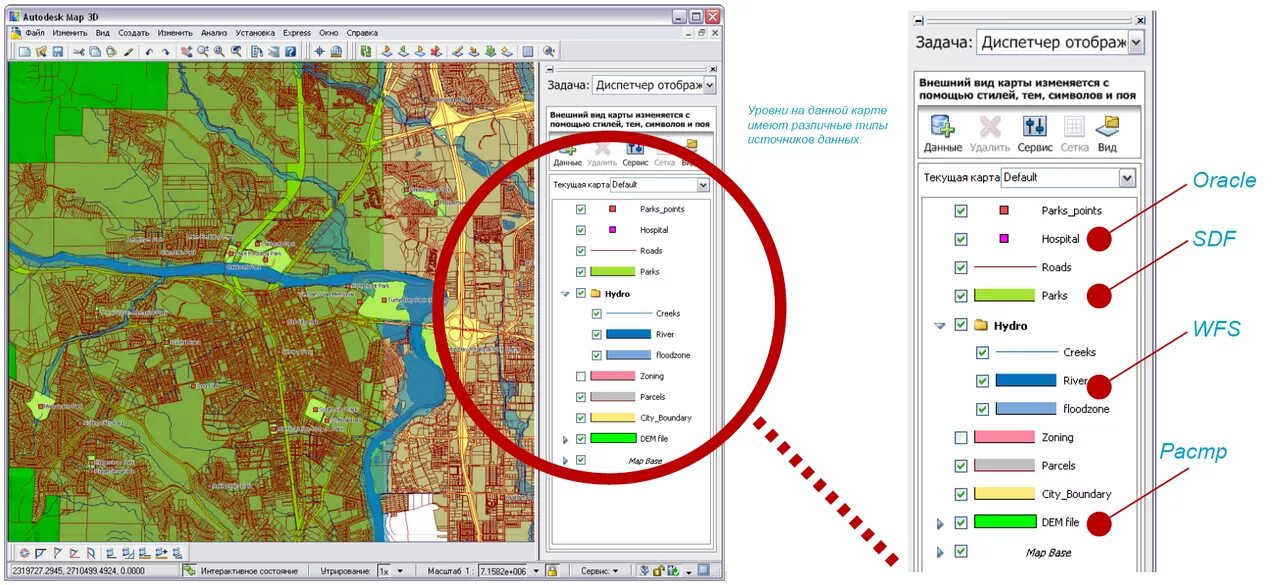
Task: Select DEM file label in the Map 3D window
Action: (654, 438)
